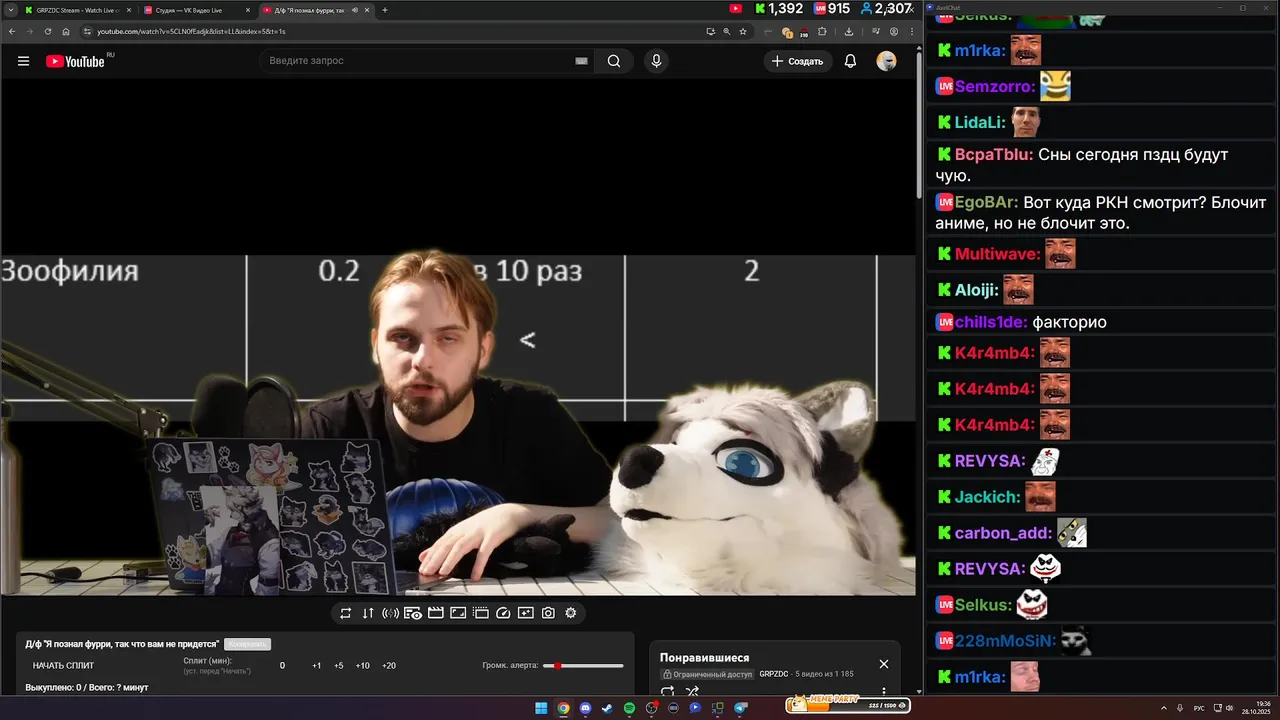This screenshot has width=1280, height=720.
Task: Go to the YouTube home logo
Action: pos(75,61)
